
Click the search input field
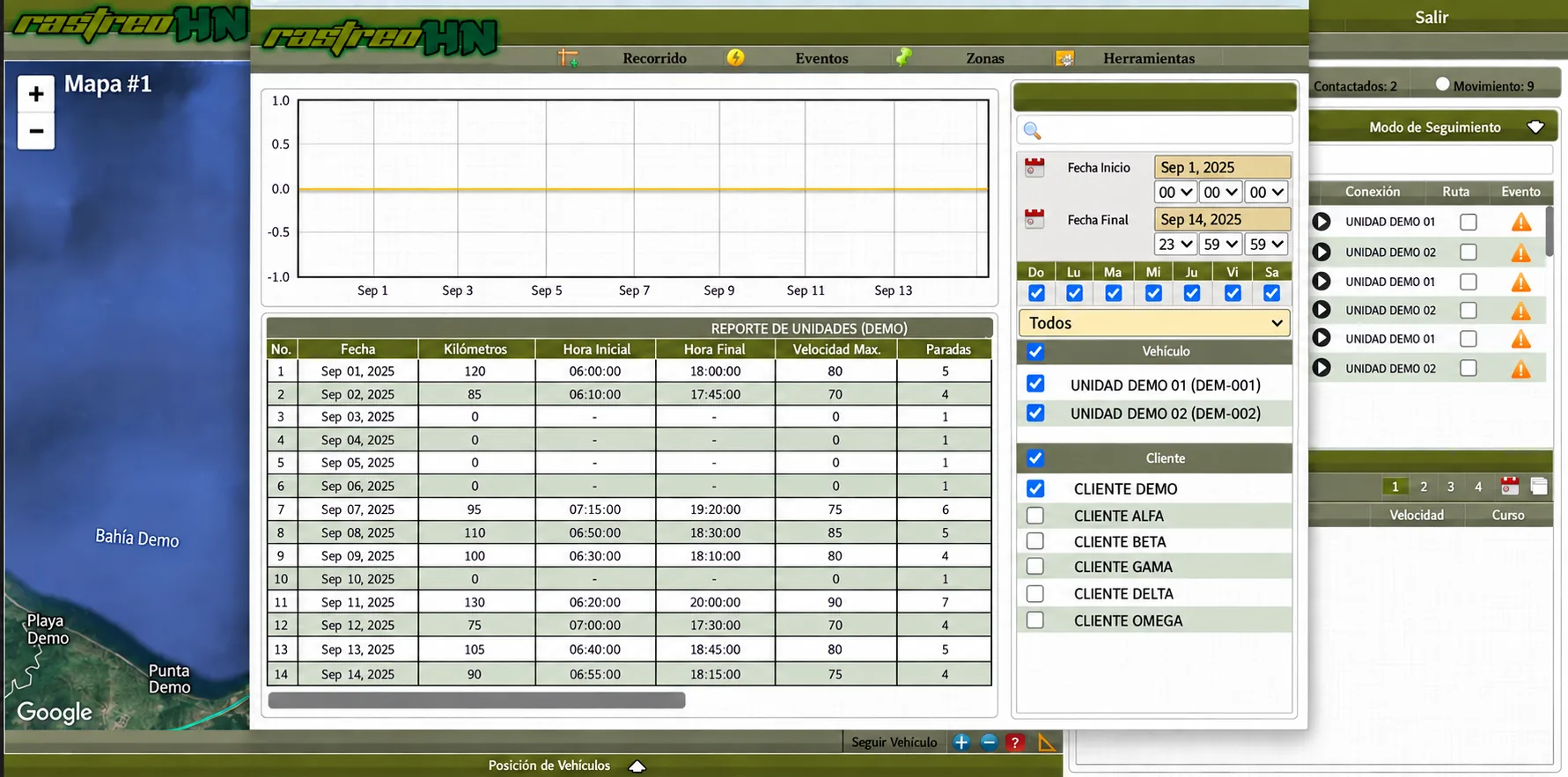coord(1154,130)
